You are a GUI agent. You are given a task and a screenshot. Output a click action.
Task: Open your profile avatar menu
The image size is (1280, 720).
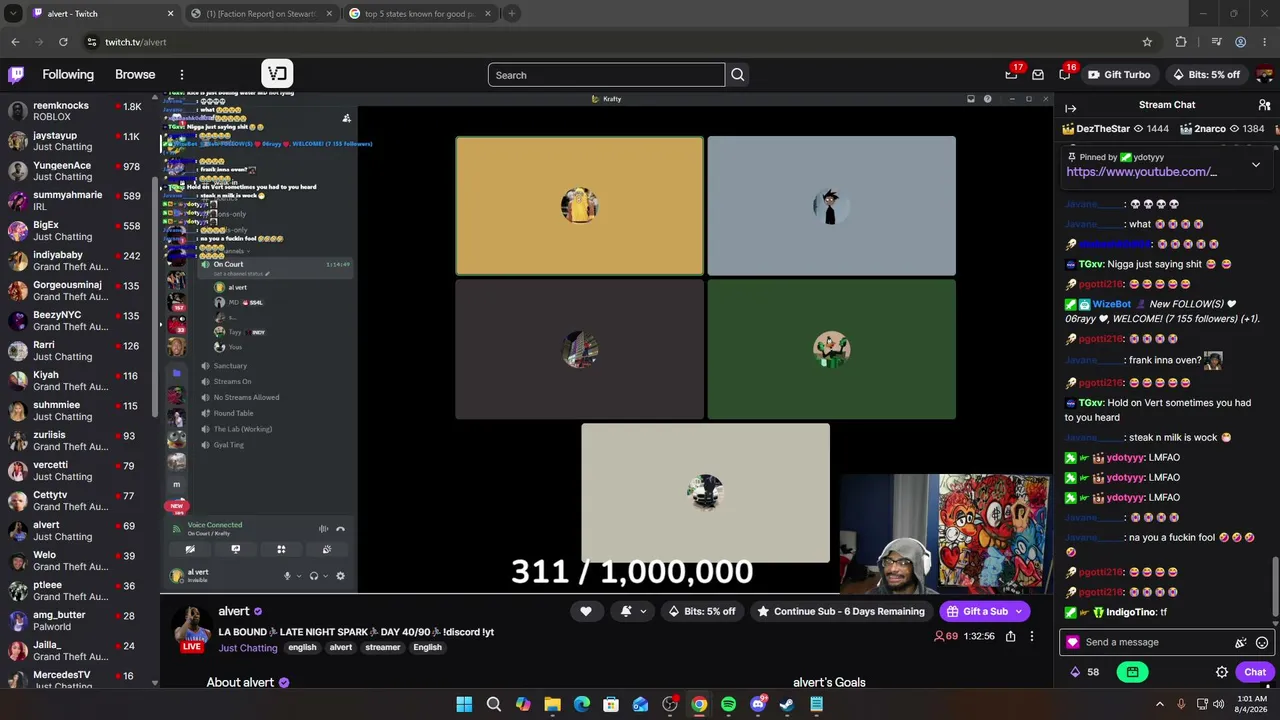pos(1264,75)
